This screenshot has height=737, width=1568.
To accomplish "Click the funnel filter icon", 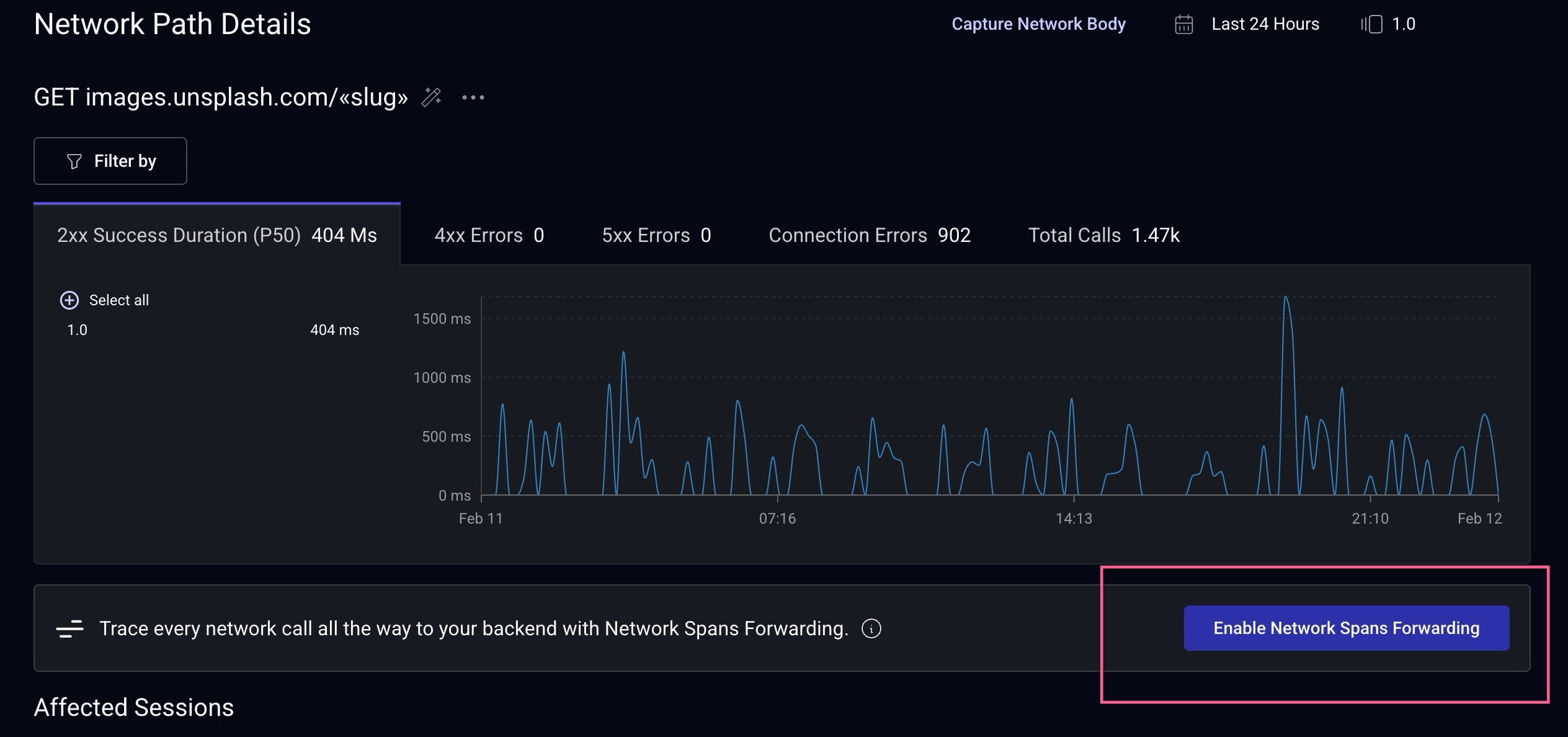I will (74, 161).
